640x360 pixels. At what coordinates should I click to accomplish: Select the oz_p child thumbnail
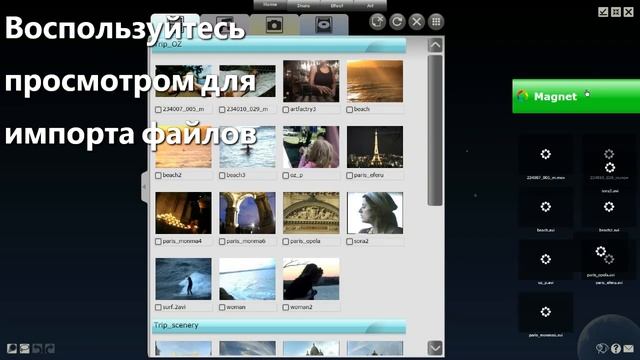[311, 147]
